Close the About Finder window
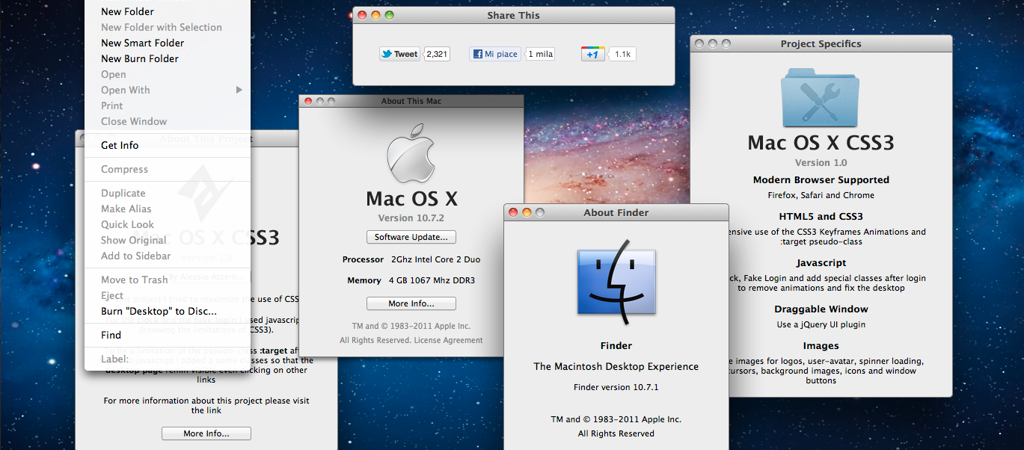The image size is (1024, 450). (x=513, y=212)
